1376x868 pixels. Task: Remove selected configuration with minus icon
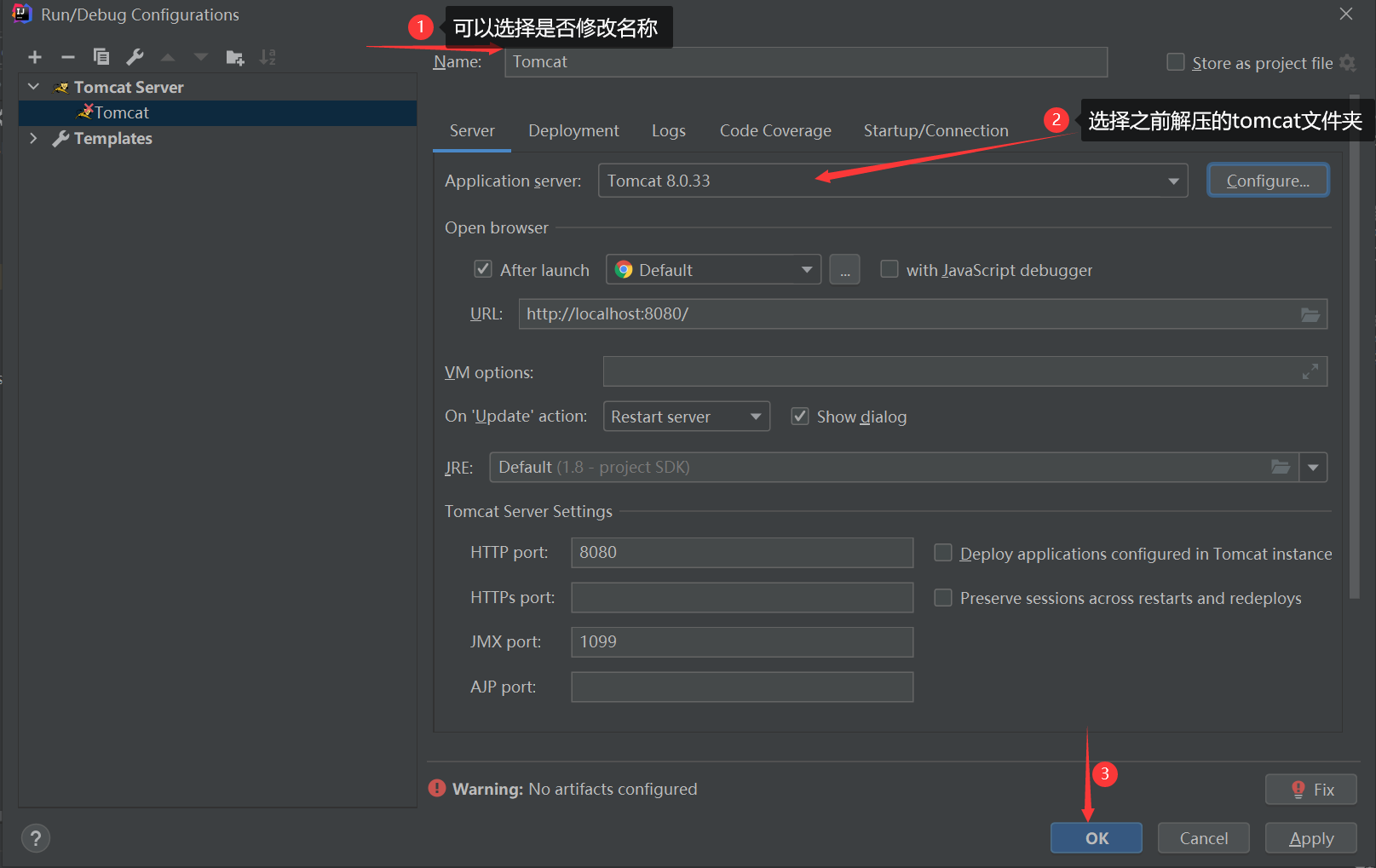68,57
